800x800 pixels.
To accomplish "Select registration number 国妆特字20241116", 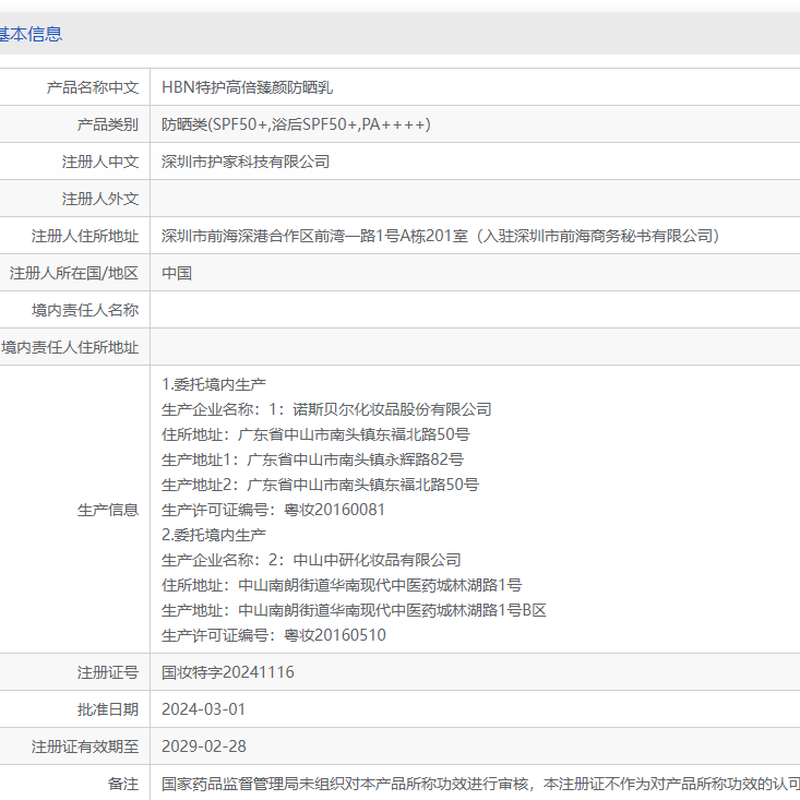I will pyautogui.click(x=228, y=672).
